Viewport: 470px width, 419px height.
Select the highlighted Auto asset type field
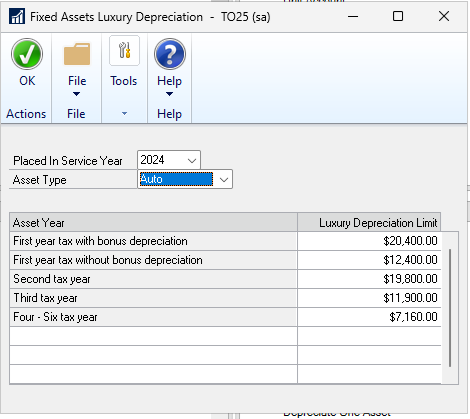[176, 179]
